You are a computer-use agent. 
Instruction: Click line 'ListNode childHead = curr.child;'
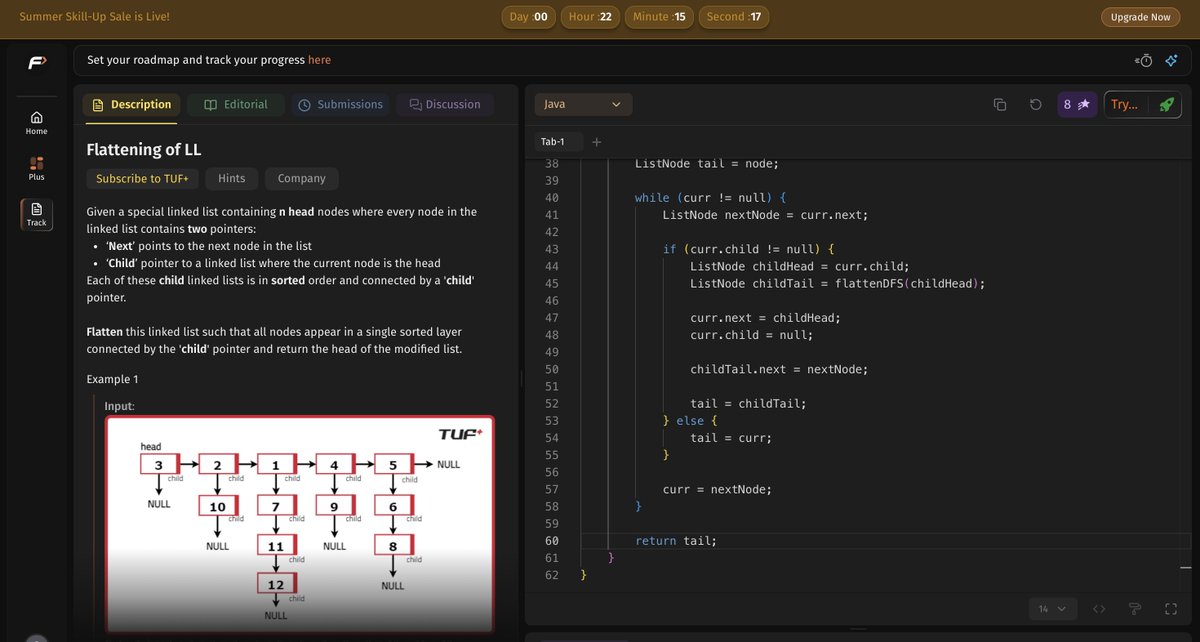click(x=800, y=266)
